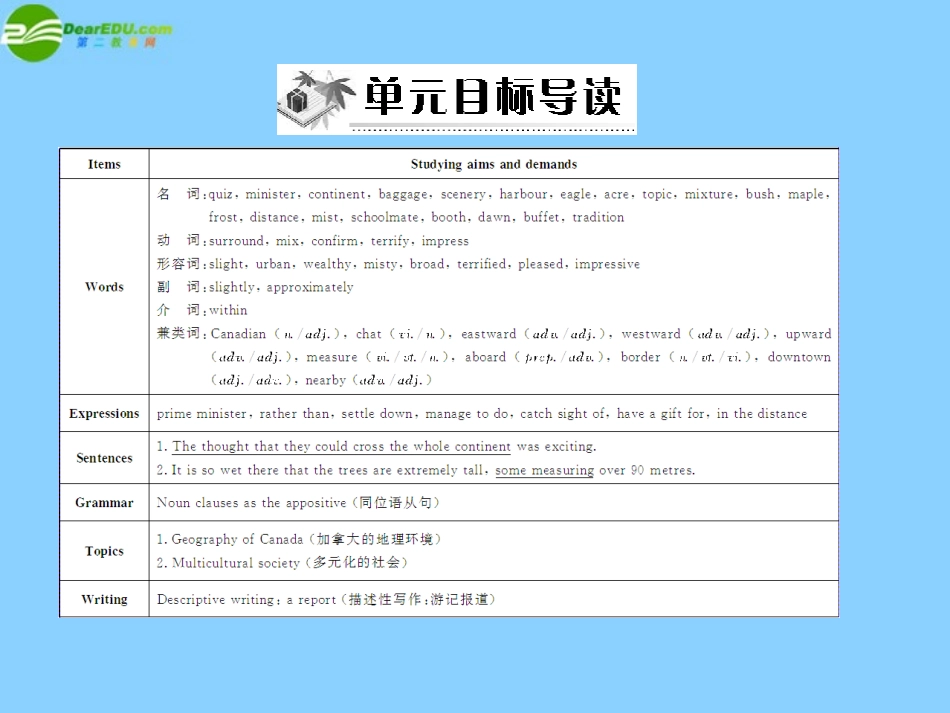Select the 'Studying aims and demands' header
The height and width of the screenshot is (713, 950).
pyautogui.click(x=494, y=164)
